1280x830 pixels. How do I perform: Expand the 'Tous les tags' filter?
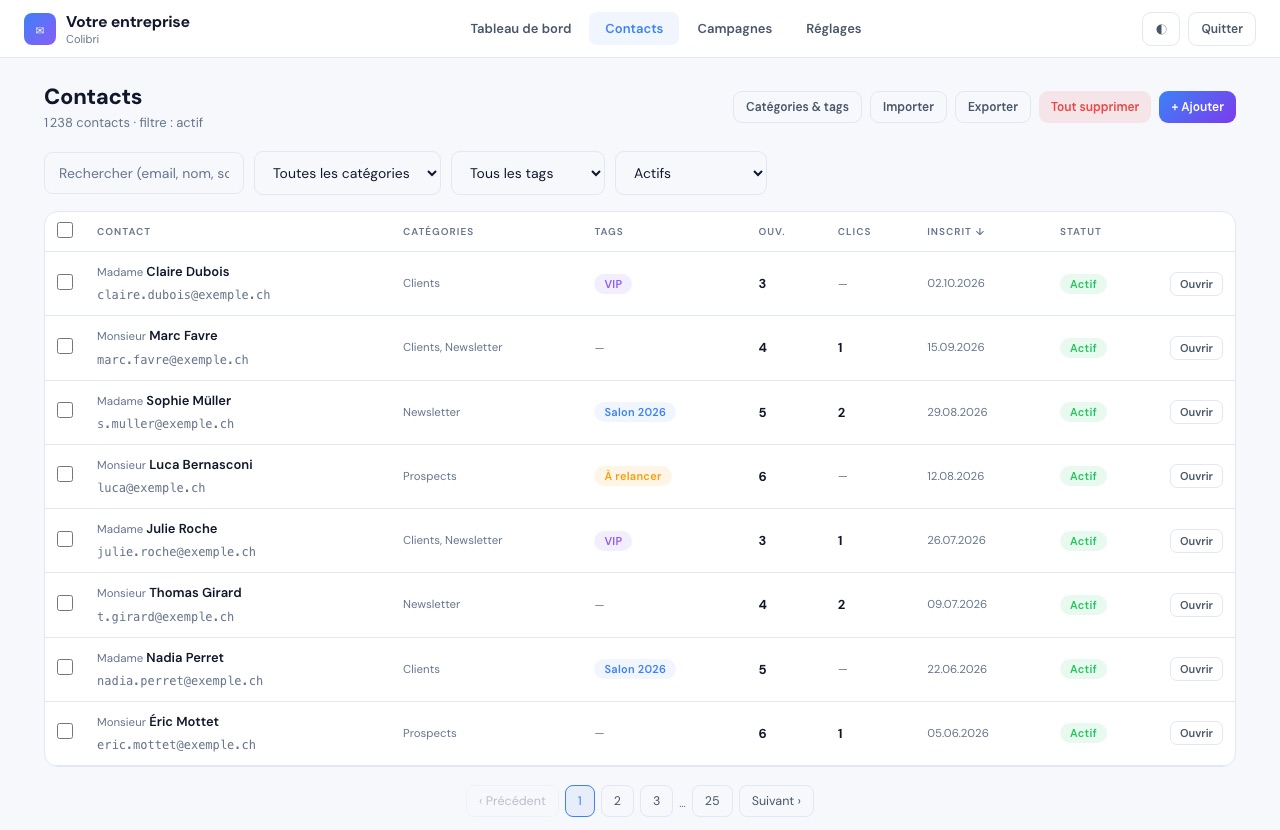[528, 173]
